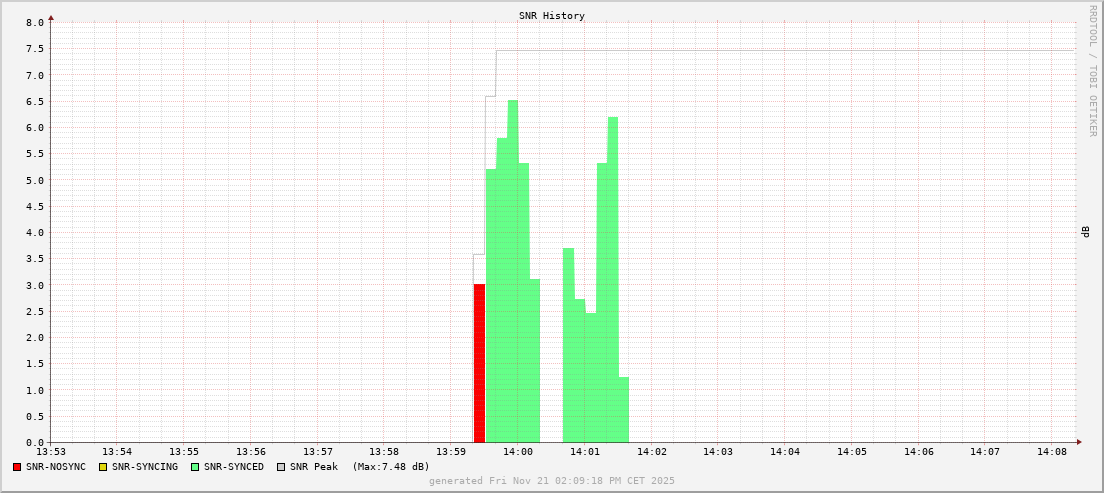Click the red arrow at x-axis right end
Screen dimensions: 1104x493
[x=1079, y=442]
